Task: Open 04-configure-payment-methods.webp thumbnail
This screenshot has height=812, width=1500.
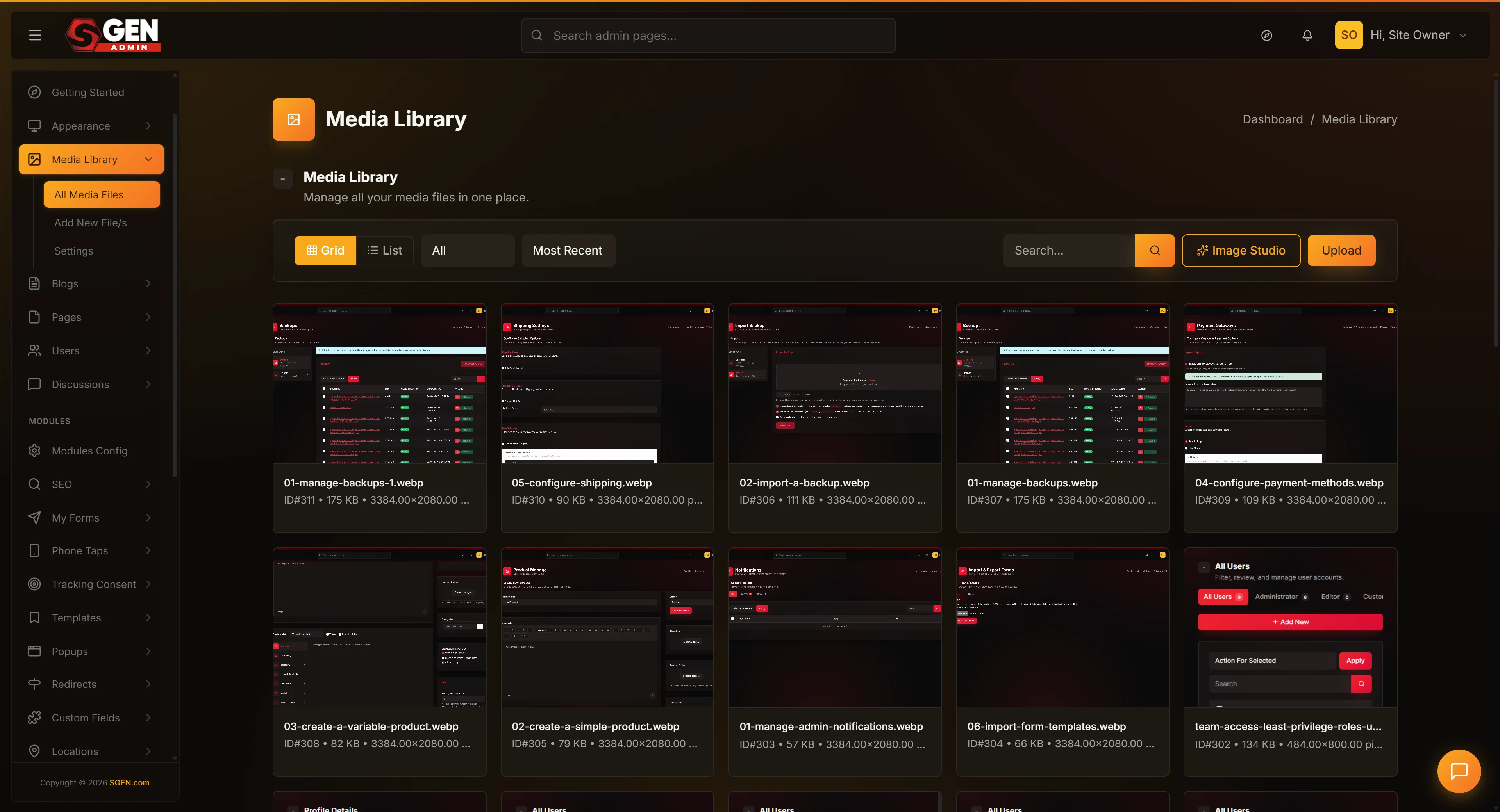Action: tap(1290, 384)
